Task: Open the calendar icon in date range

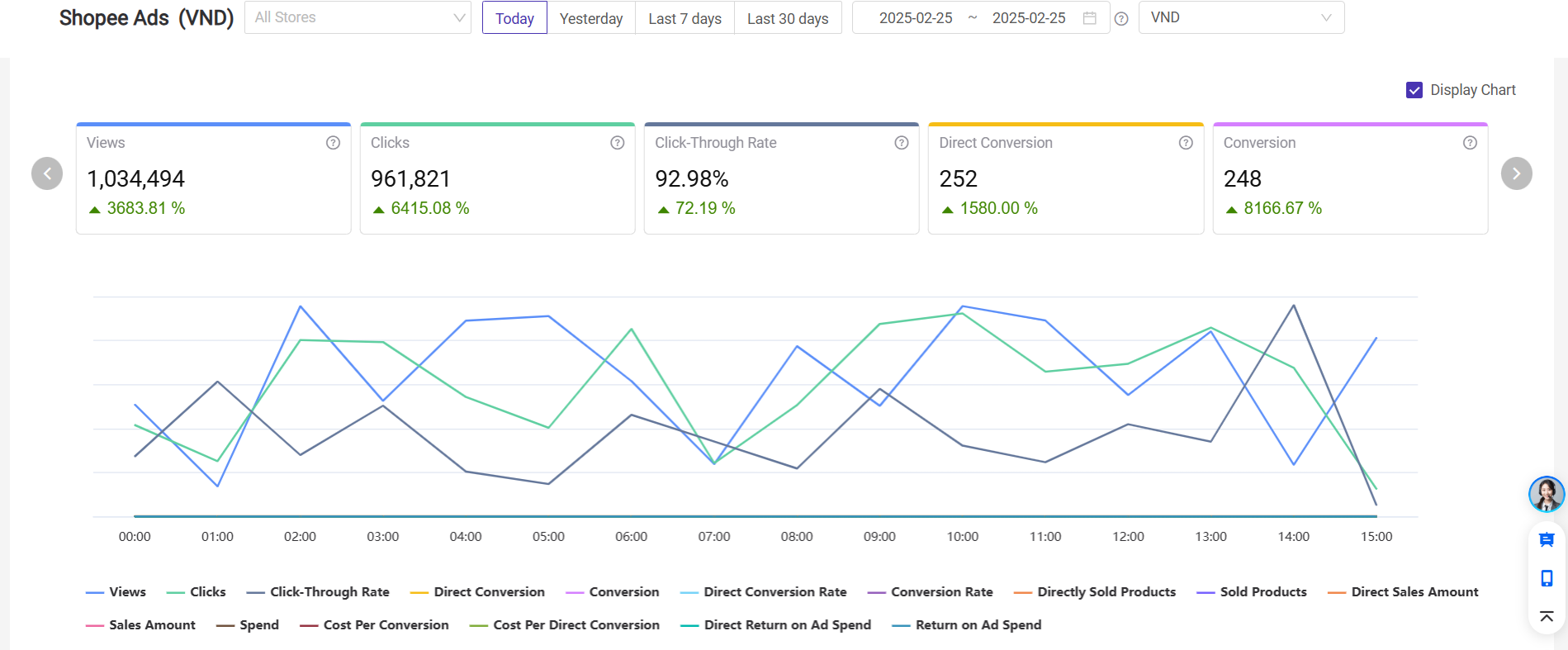Action: (x=1089, y=18)
